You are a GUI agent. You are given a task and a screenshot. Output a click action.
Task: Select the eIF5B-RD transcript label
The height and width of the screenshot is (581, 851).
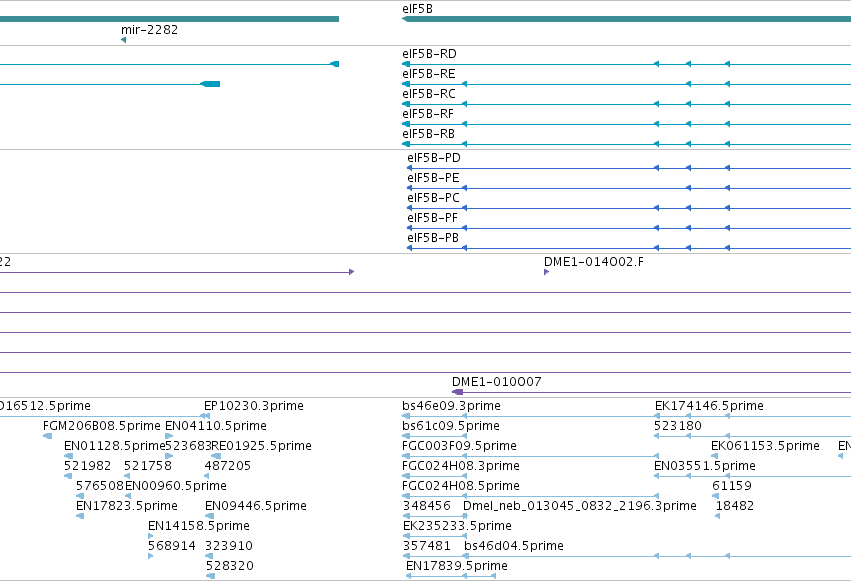tap(429, 54)
